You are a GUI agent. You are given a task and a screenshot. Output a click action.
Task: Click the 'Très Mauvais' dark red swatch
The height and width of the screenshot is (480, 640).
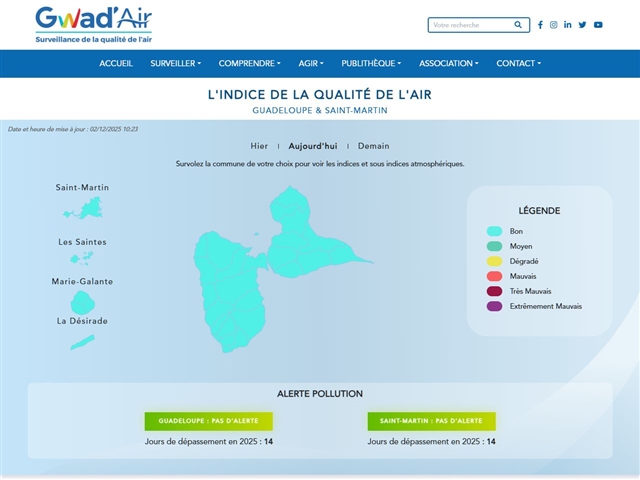pos(494,291)
